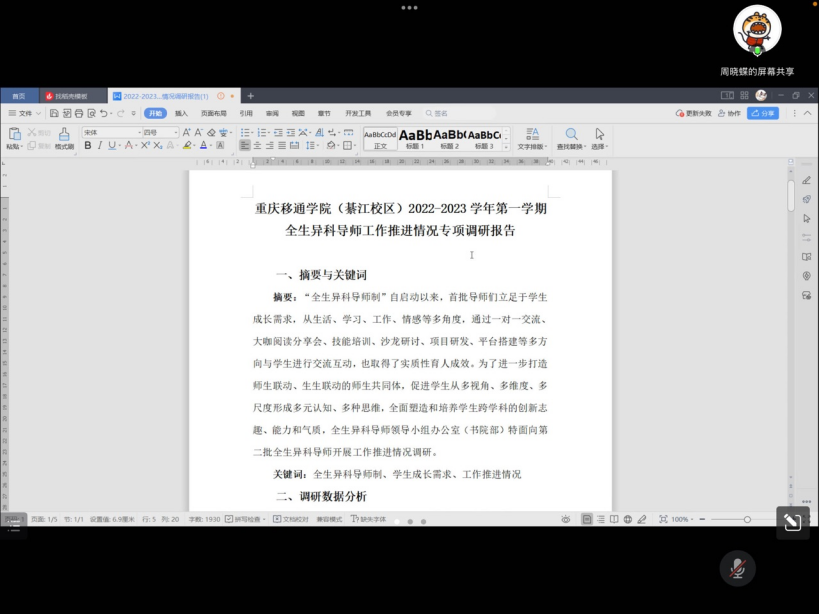Viewport: 819px width, 614px height.
Task: Click the microphone mute button
Action: pos(737,568)
